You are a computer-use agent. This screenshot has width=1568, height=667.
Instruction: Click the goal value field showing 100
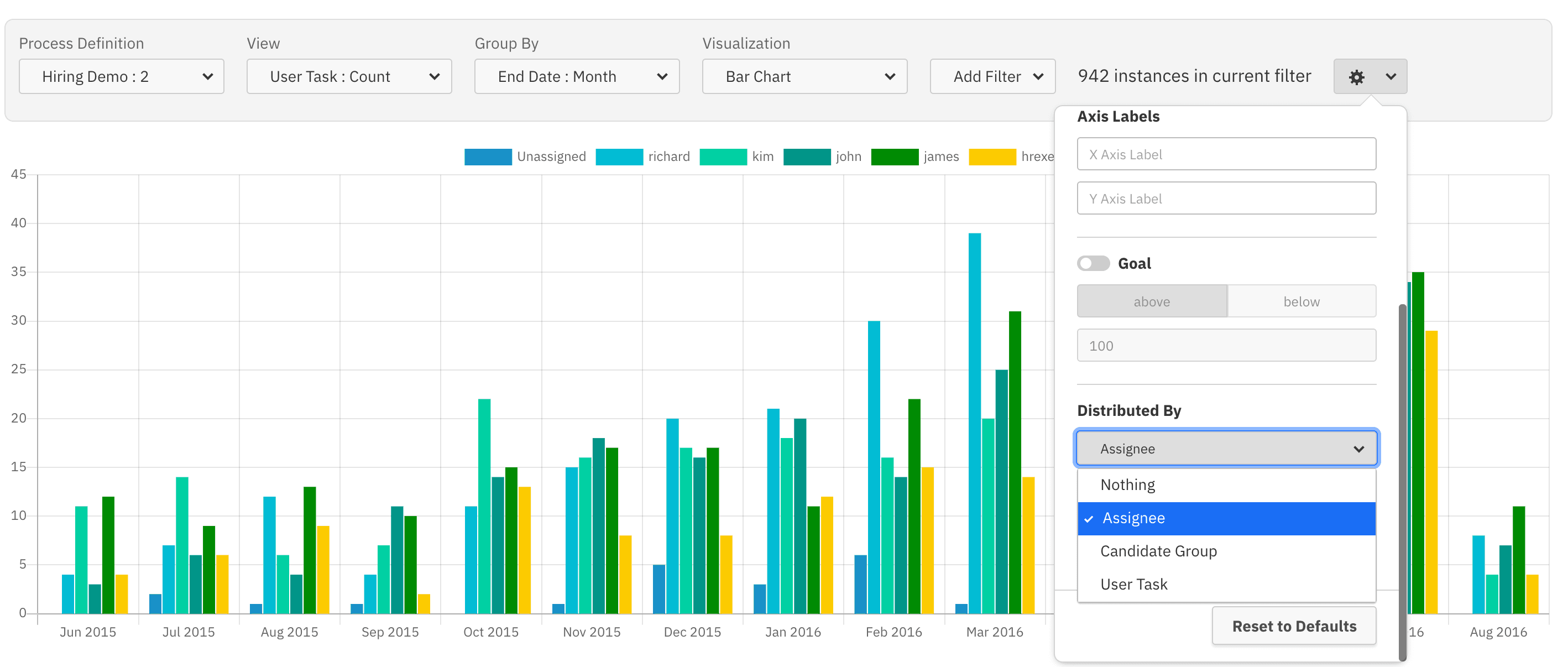(x=1226, y=346)
